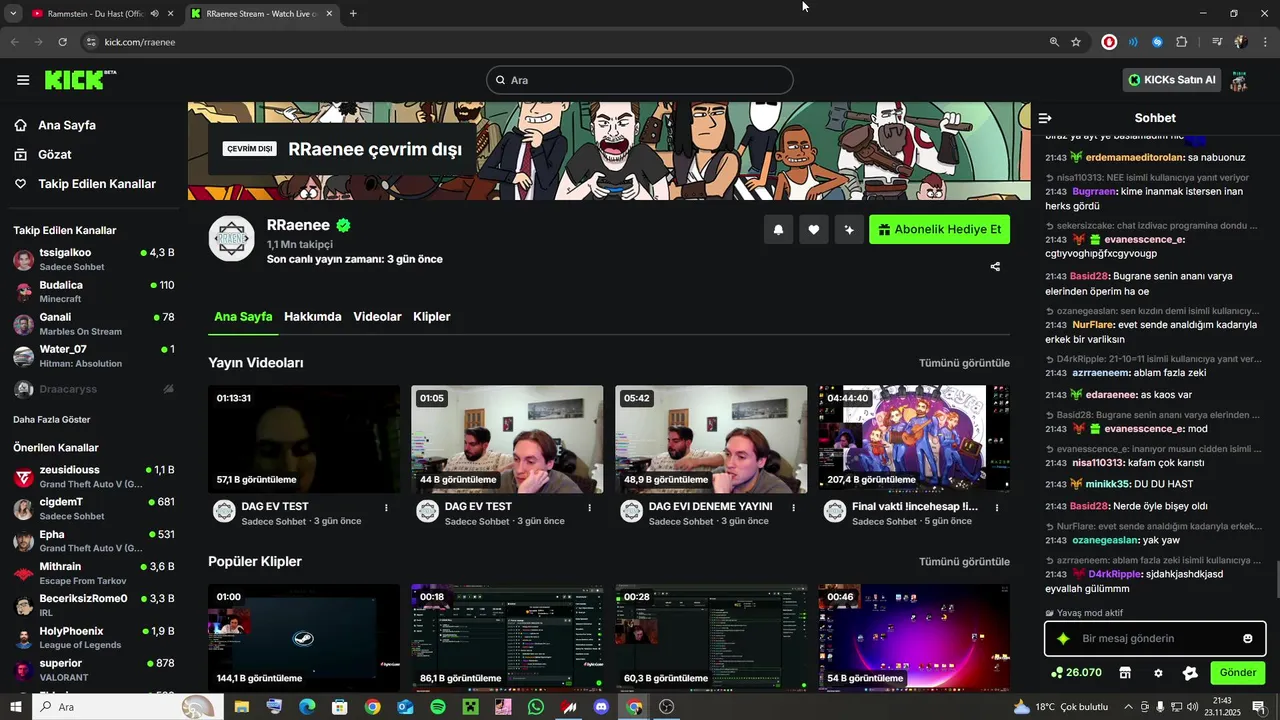Open the Chrome extensions puzzle menu

click(1182, 42)
